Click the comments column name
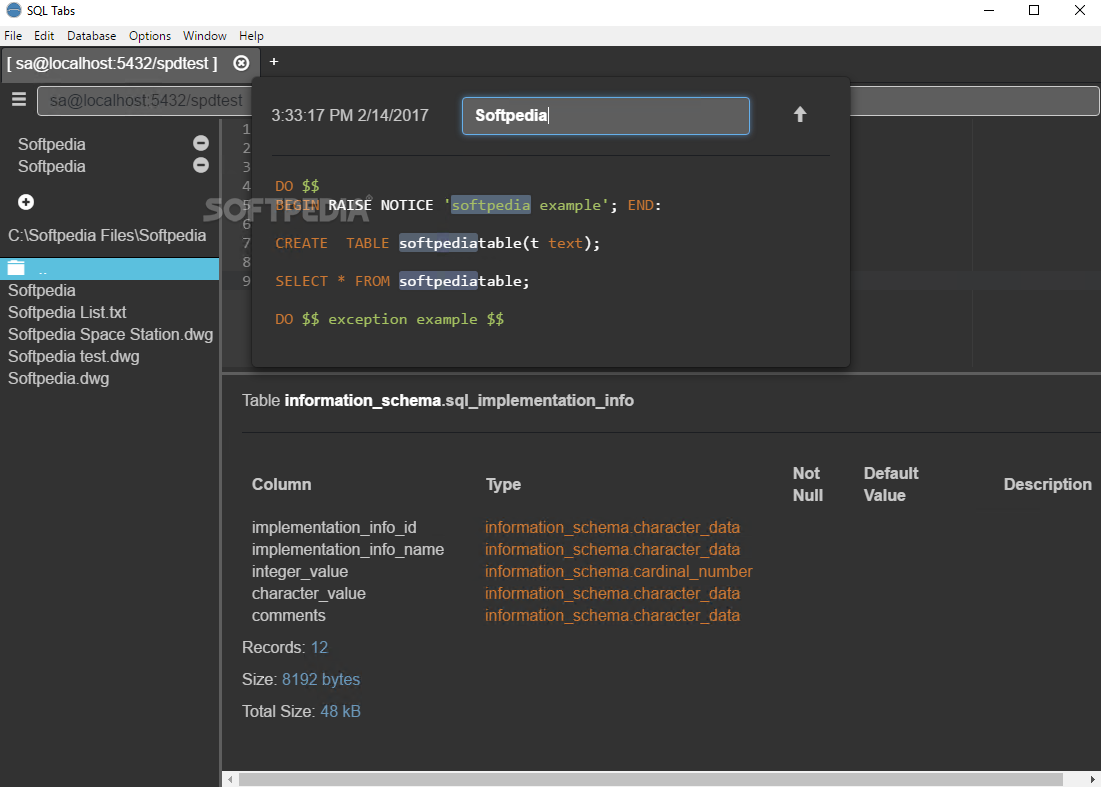The height and width of the screenshot is (787, 1101). [x=289, y=615]
